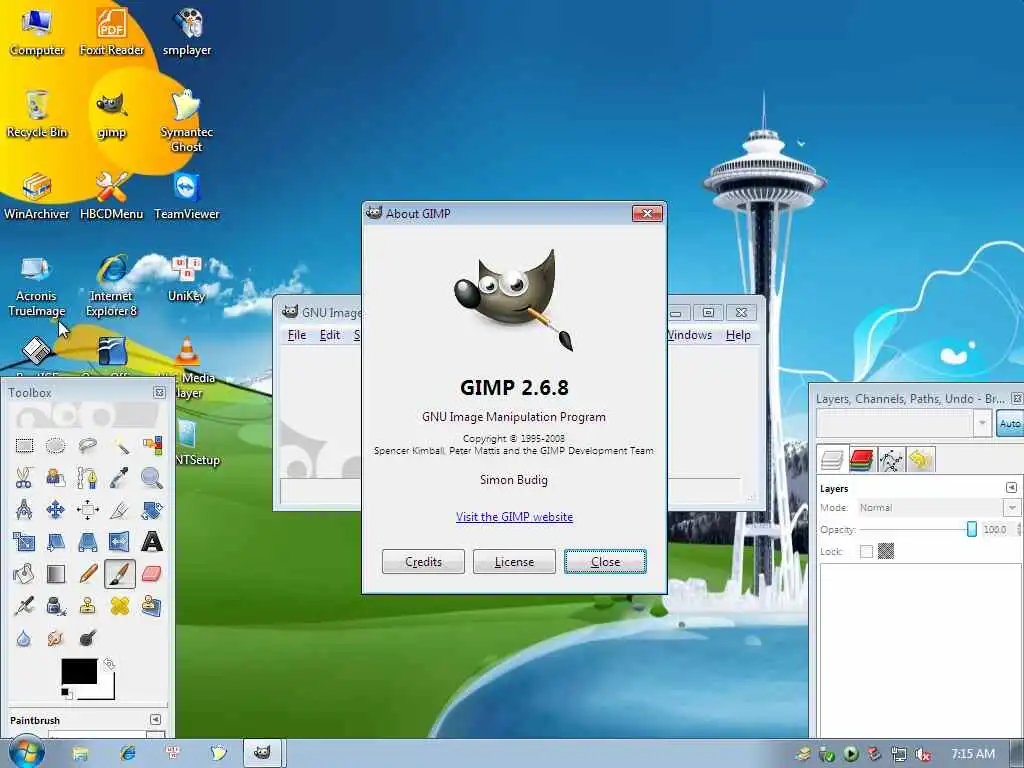Viewport: 1024px width, 768px height.
Task: Switch to the Paths tab in dock
Action: pos(891,460)
